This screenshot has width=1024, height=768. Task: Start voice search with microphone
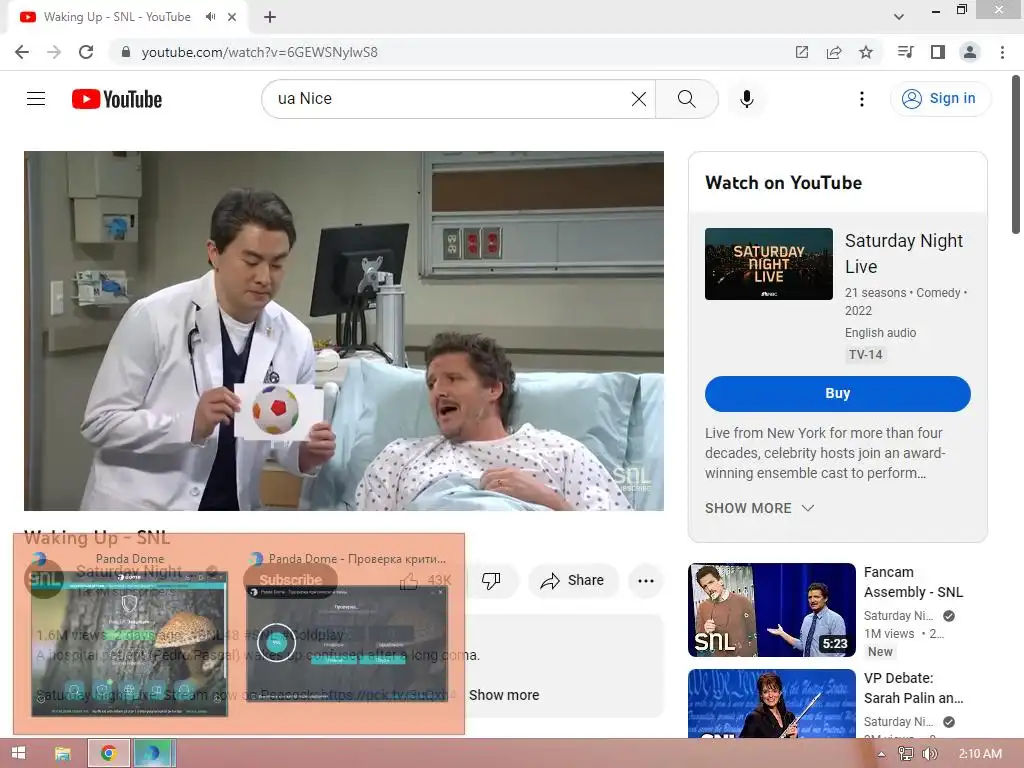[746, 99]
